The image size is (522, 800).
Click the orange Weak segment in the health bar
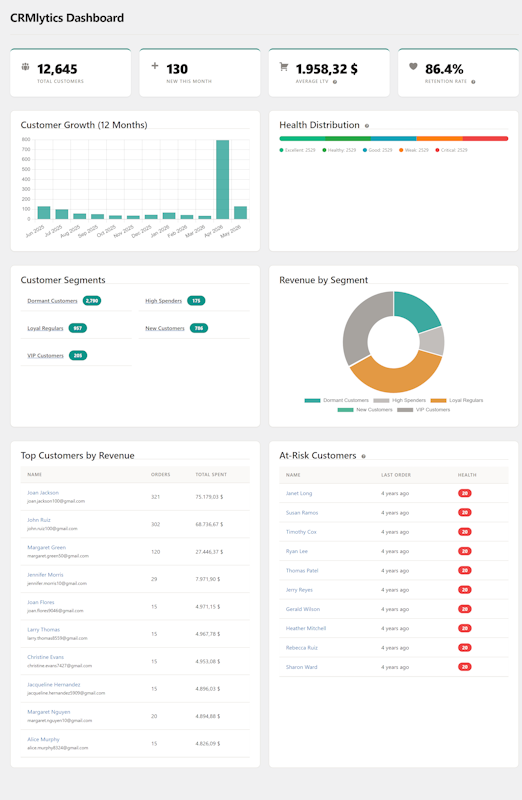pos(439,138)
